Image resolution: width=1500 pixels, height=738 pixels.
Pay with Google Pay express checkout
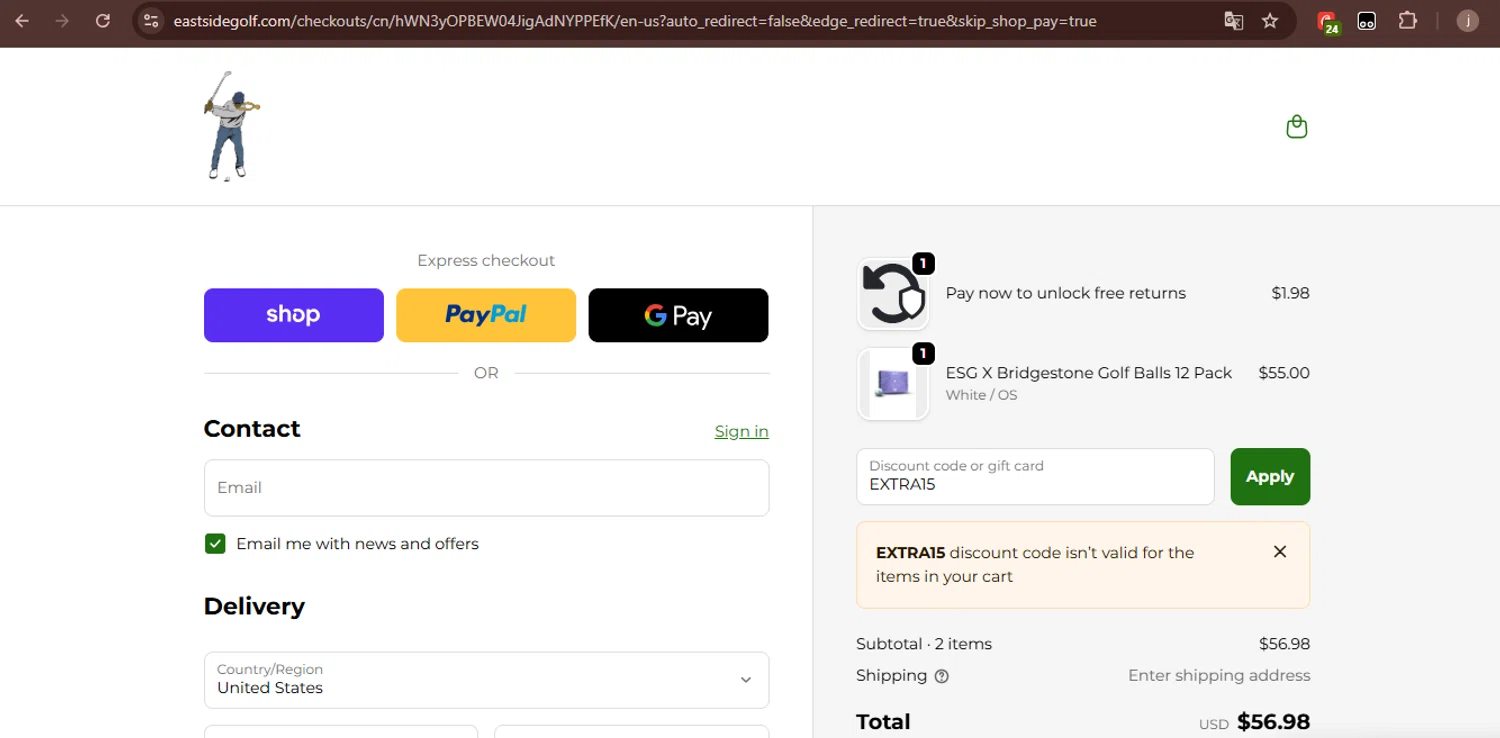tap(678, 315)
